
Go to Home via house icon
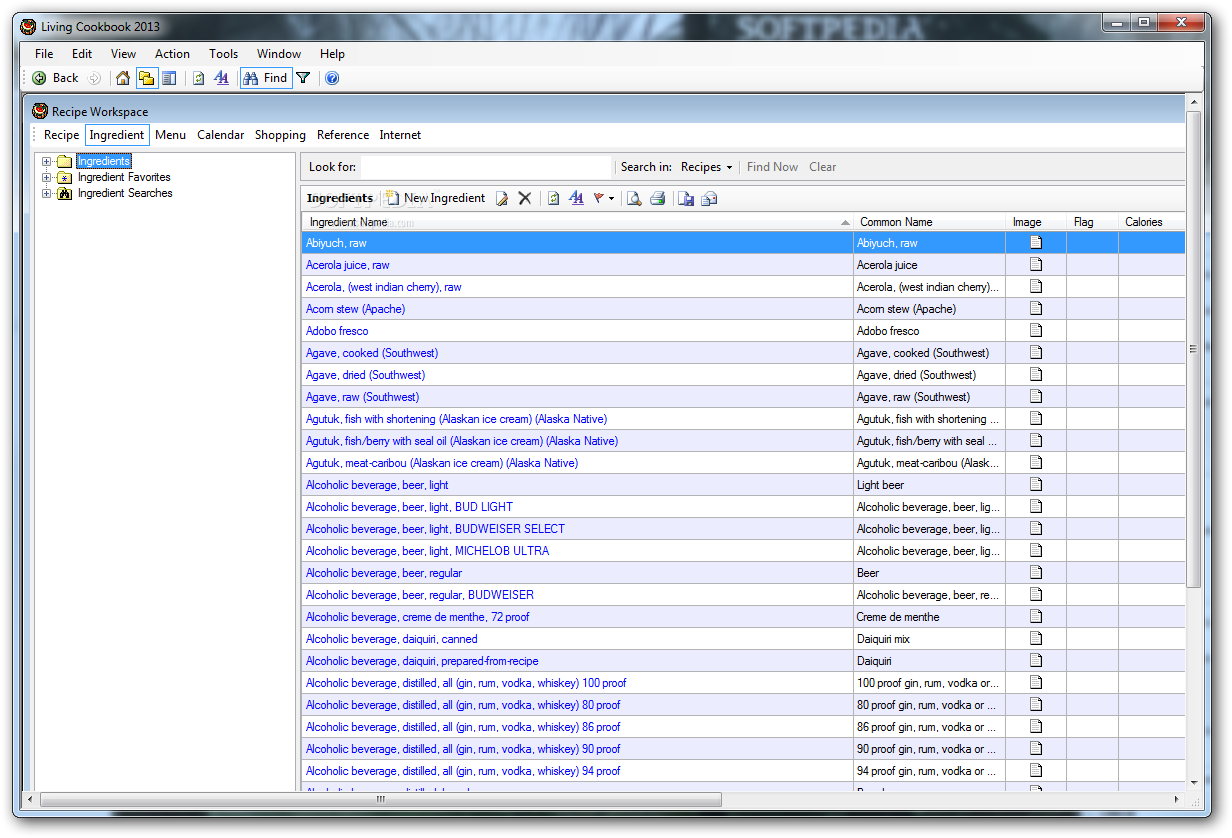(x=123, y=78)
